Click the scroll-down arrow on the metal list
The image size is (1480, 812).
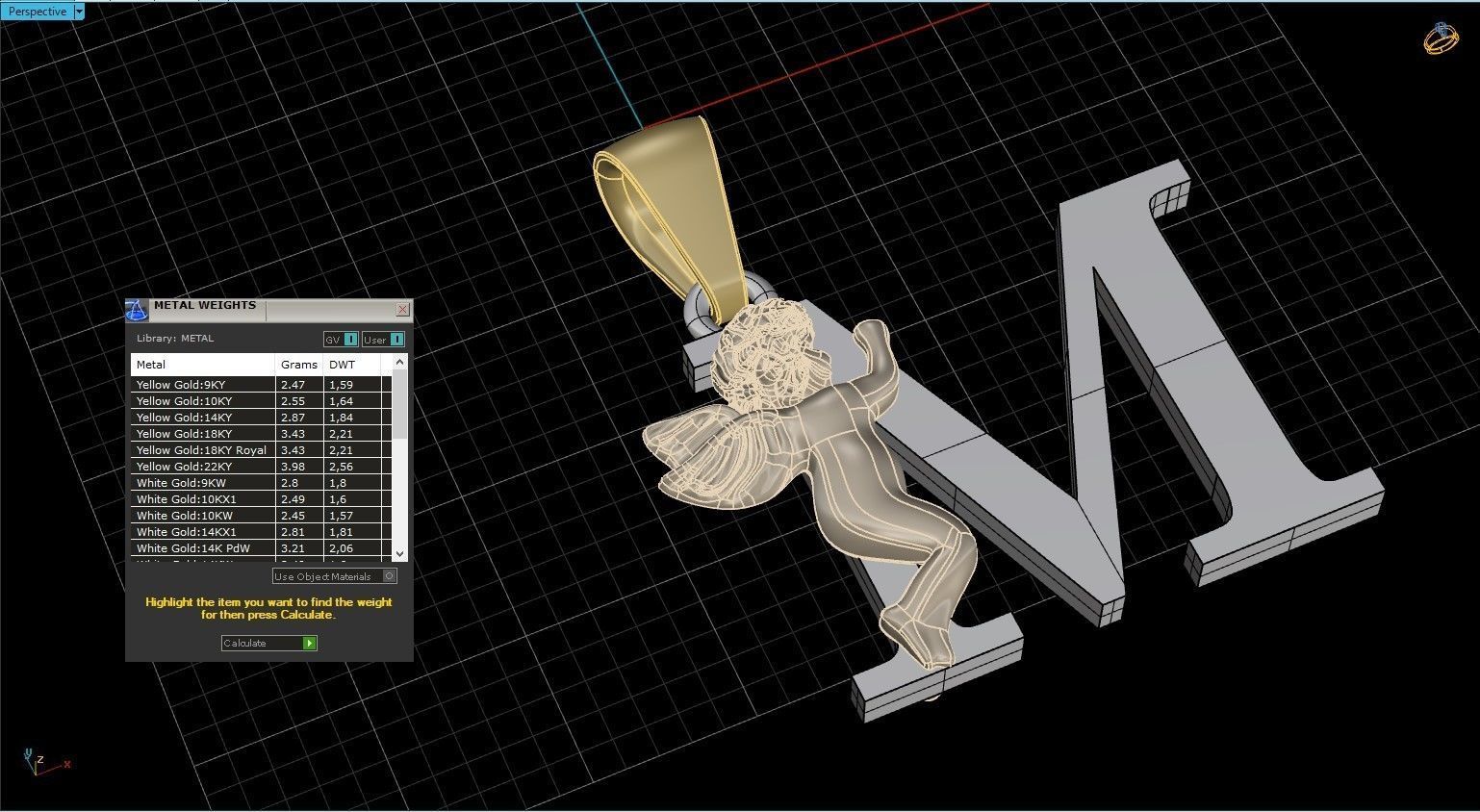point(399,554)
